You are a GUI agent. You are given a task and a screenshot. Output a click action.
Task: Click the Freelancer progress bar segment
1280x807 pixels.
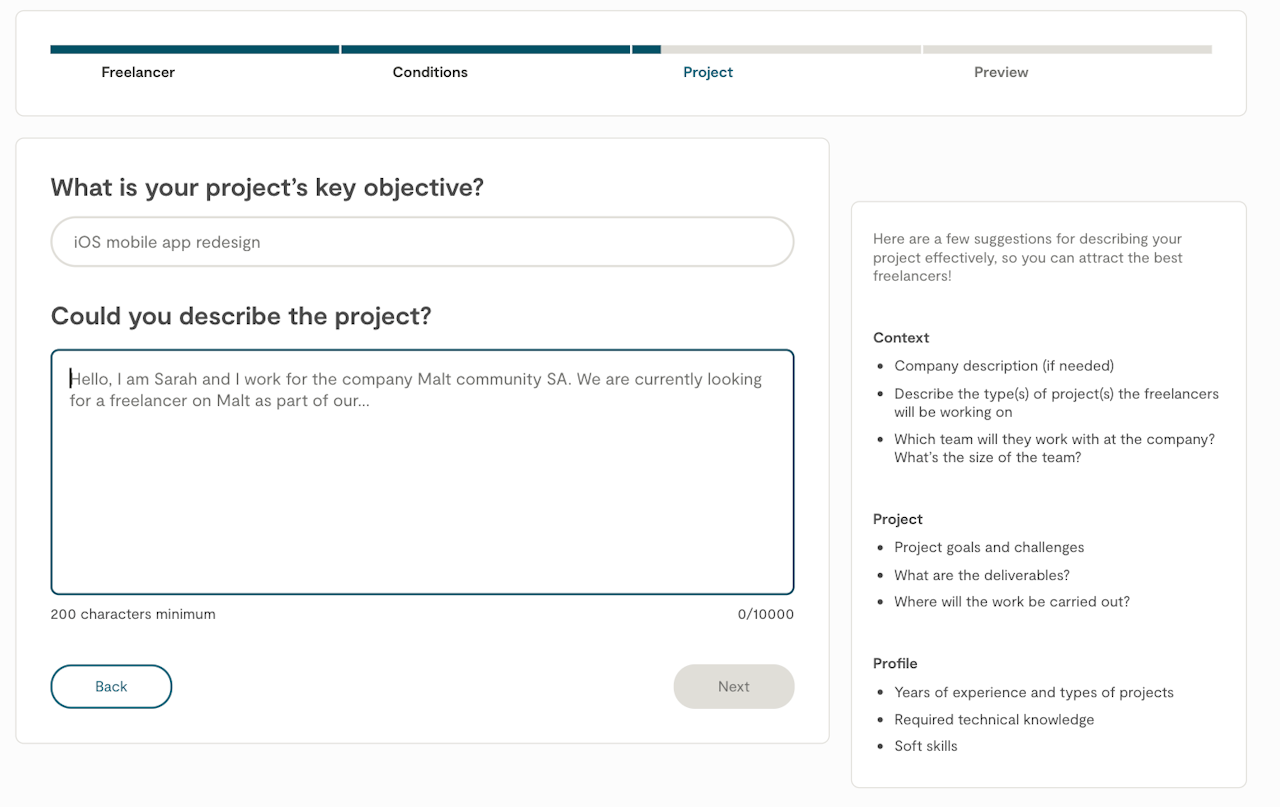[195, 49]
